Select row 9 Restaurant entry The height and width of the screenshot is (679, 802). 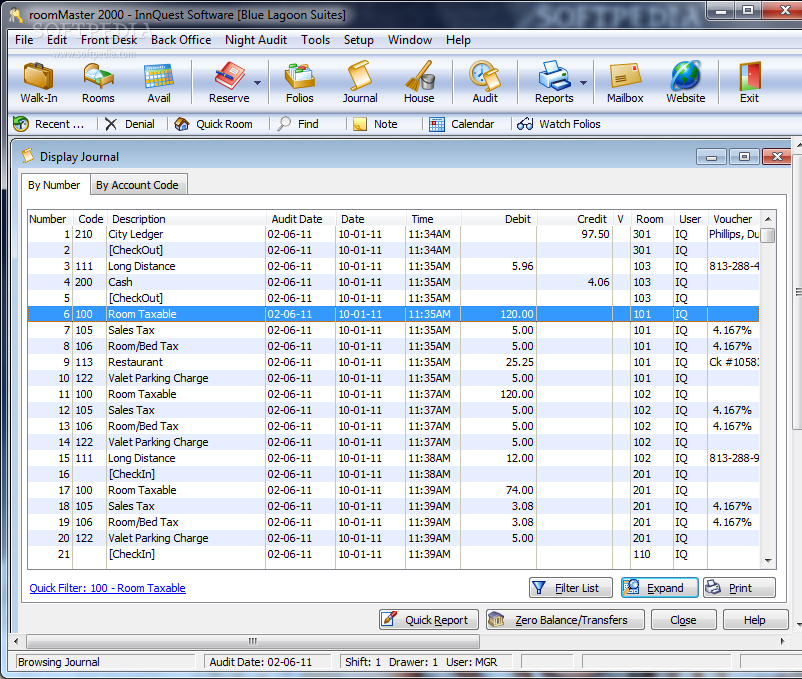[x=393, y=362]
